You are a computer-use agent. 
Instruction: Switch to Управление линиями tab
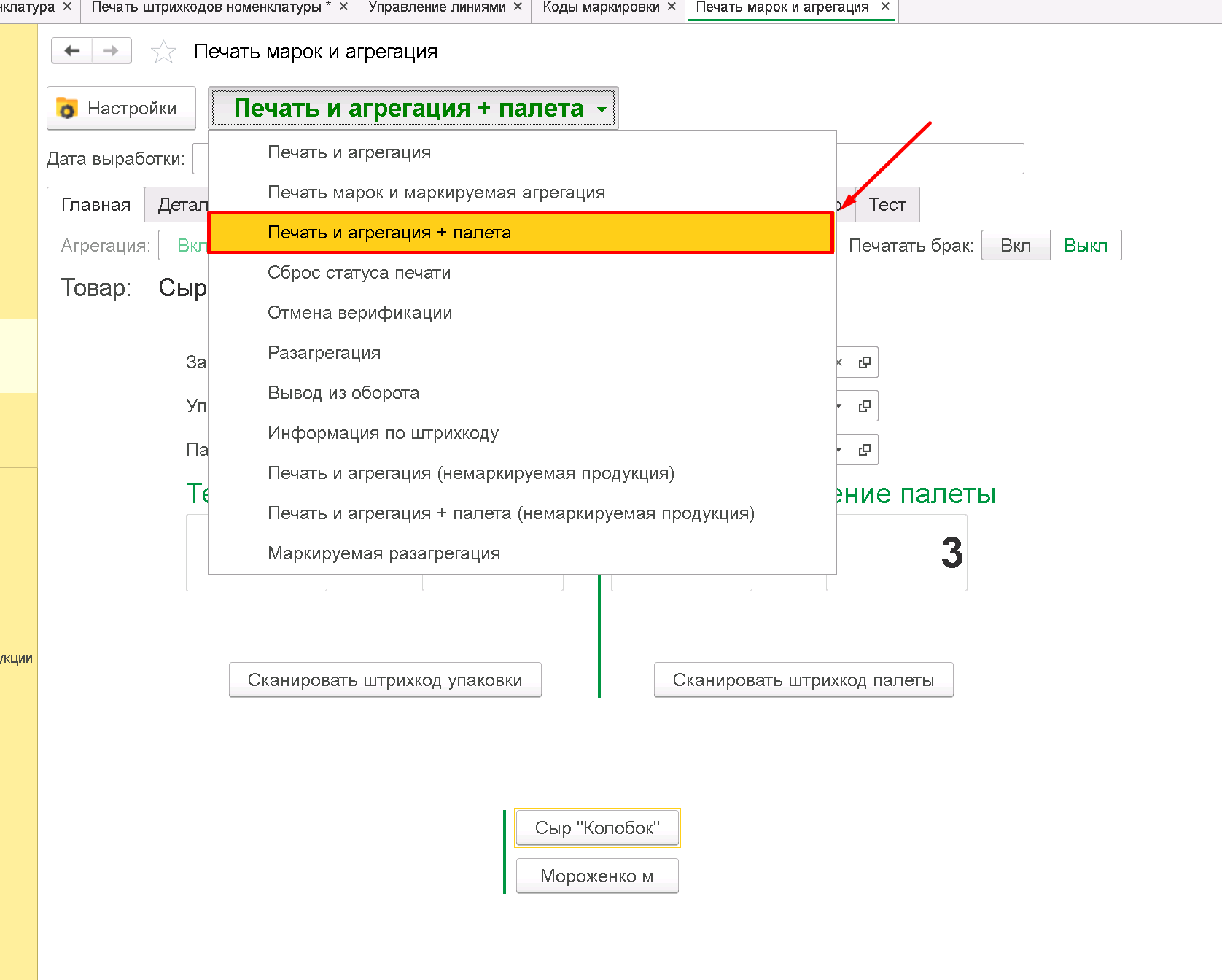(437, 7)
